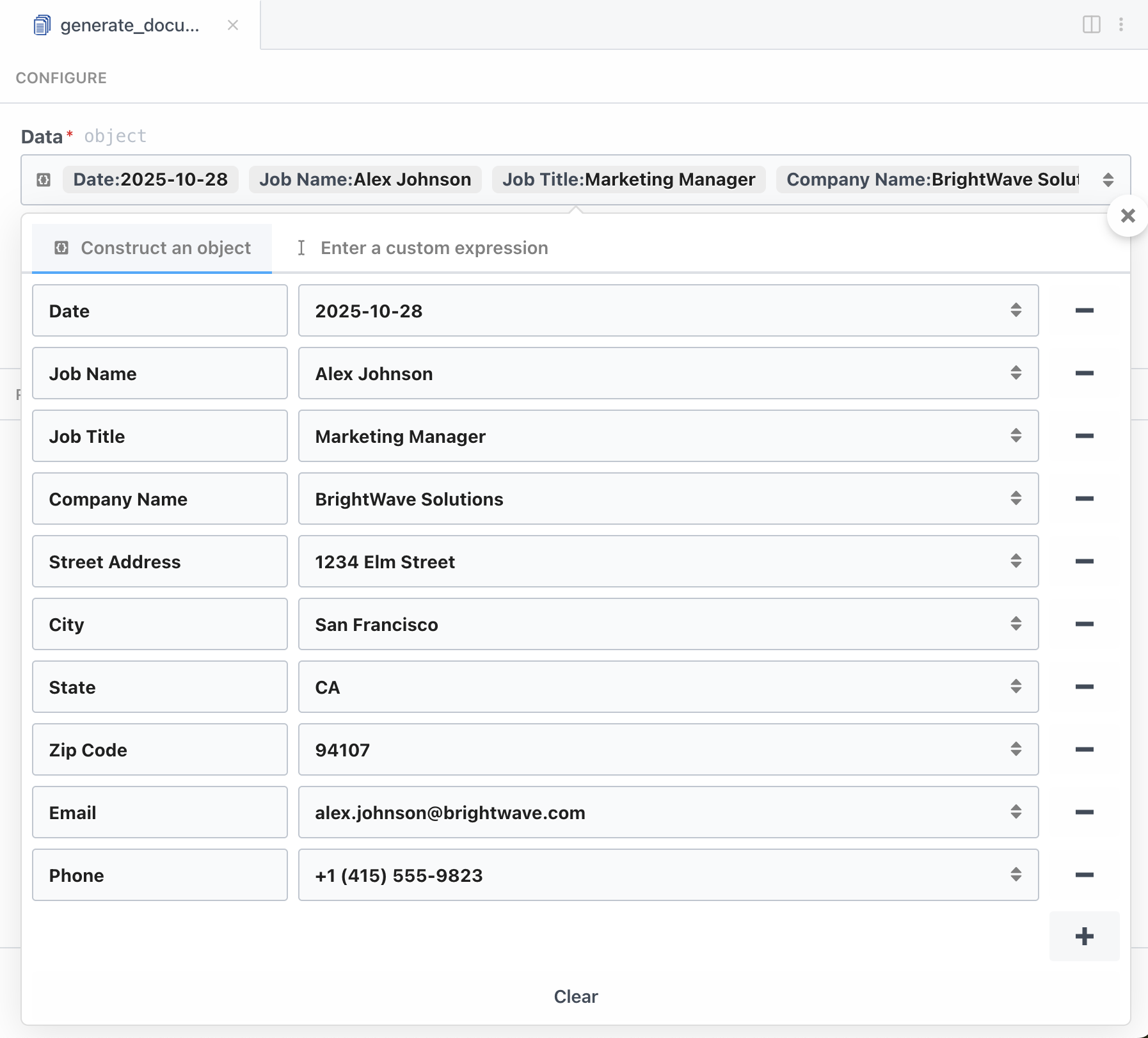Click the object icon inside the Data field
The image size is (1148, 1038).
tap(43, 180)
